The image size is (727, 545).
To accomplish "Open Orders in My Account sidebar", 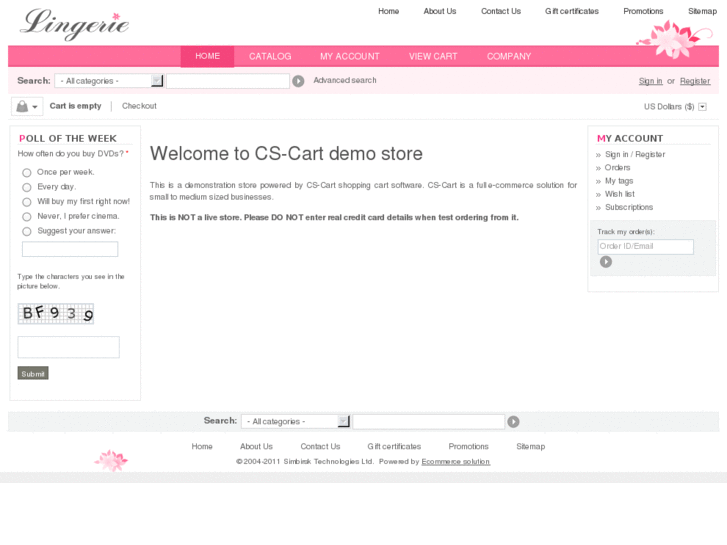I will coord(617,167).
